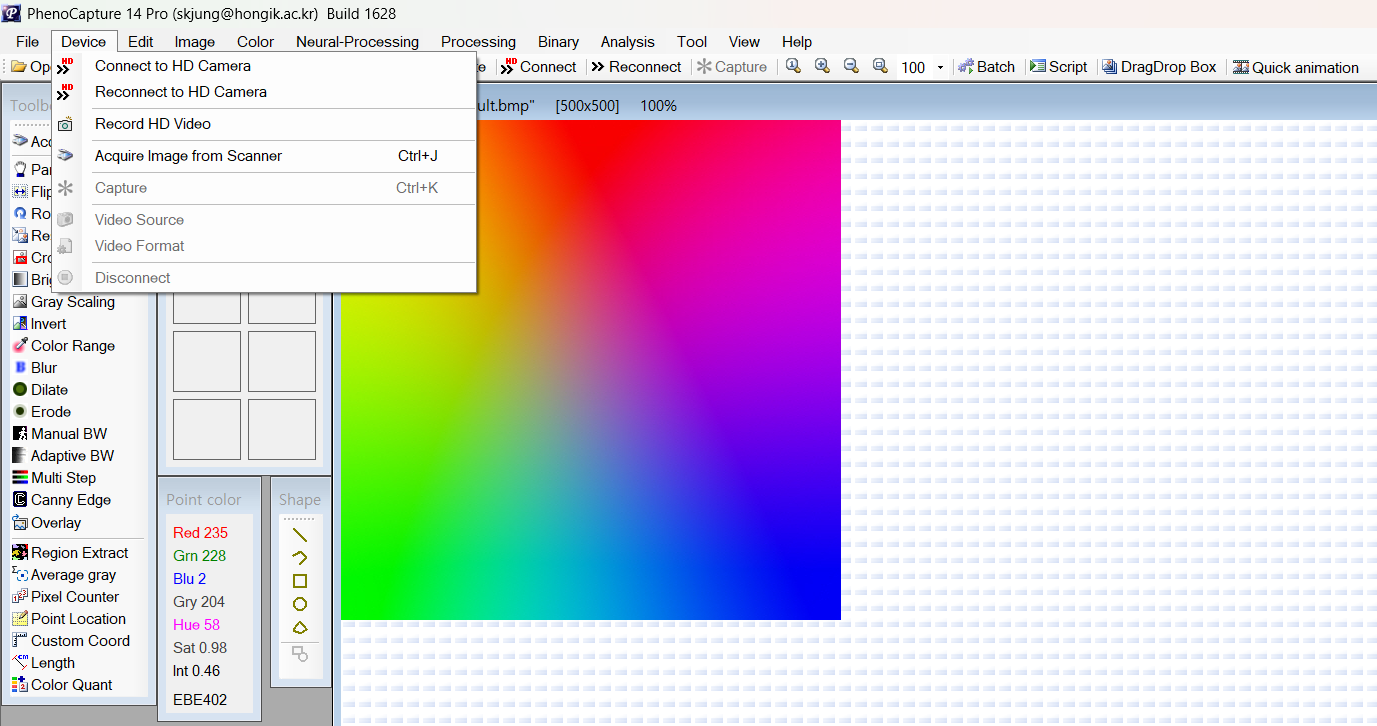This screenshot has width=1377, height=726.
Task: Open the Neural-Processing menu
Action: tap(358, 42)
